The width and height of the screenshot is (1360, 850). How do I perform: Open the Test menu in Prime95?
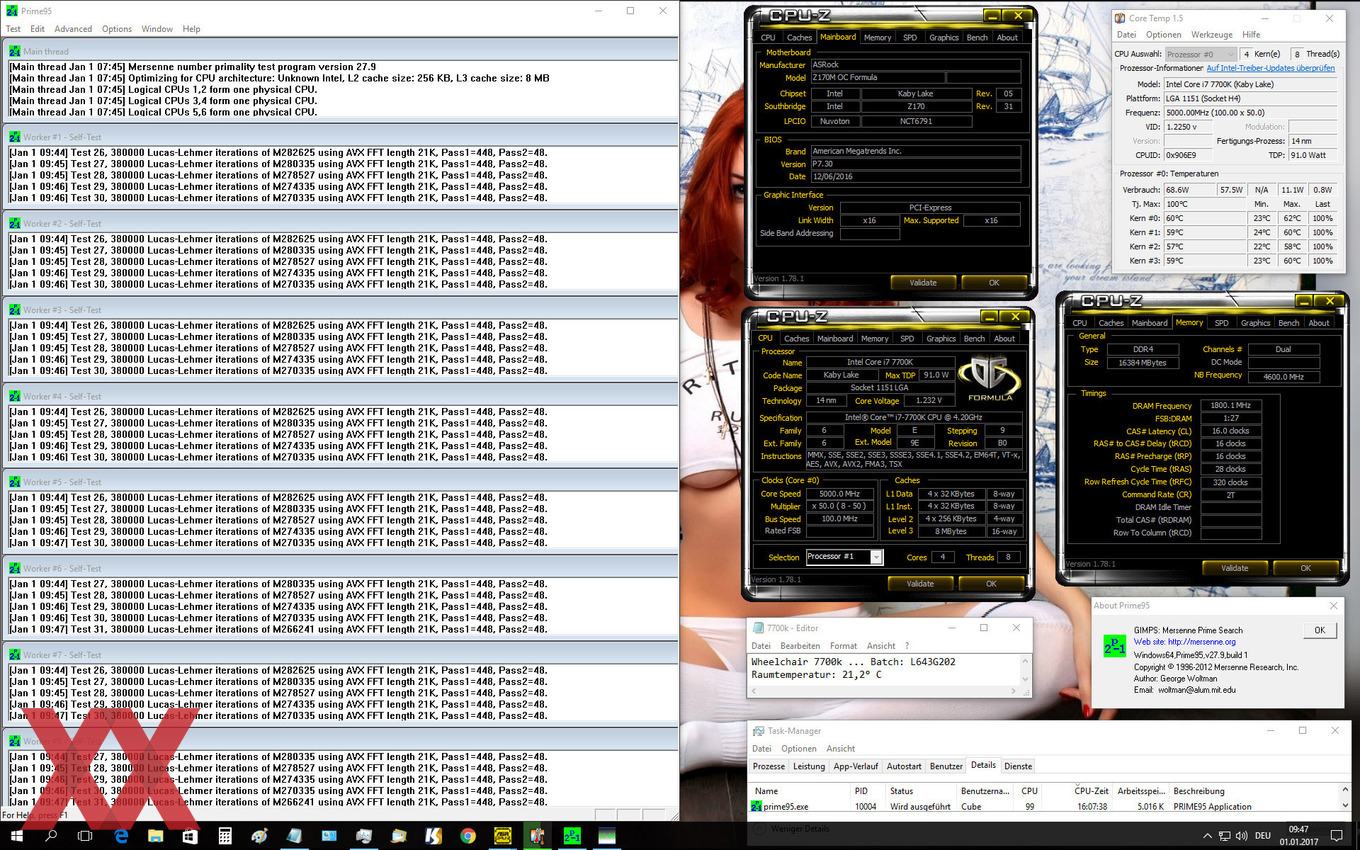point(13,29)
